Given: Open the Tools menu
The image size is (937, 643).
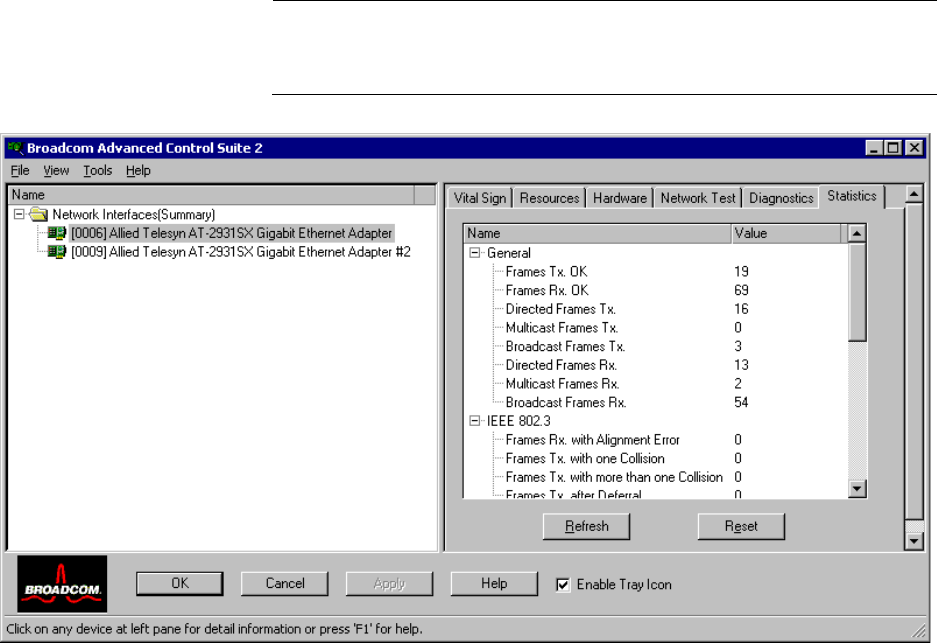Looking at the screenshot, I should 97,171.
